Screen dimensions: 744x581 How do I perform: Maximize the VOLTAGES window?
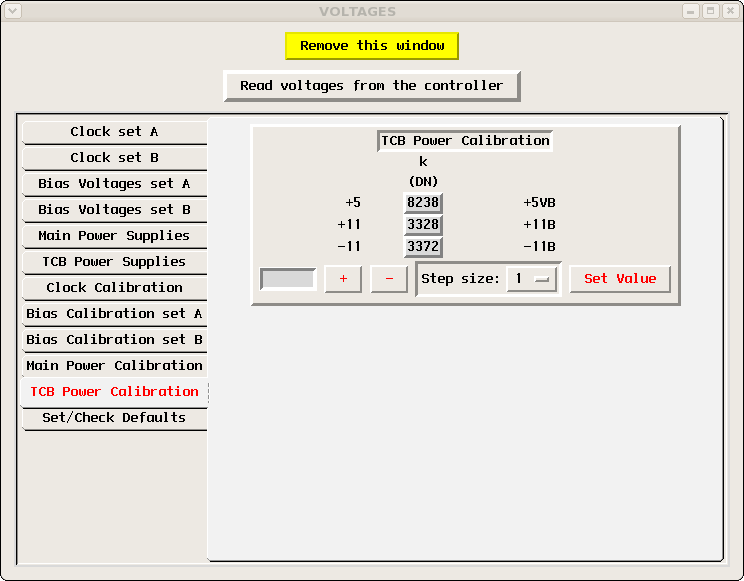(711, 11)
